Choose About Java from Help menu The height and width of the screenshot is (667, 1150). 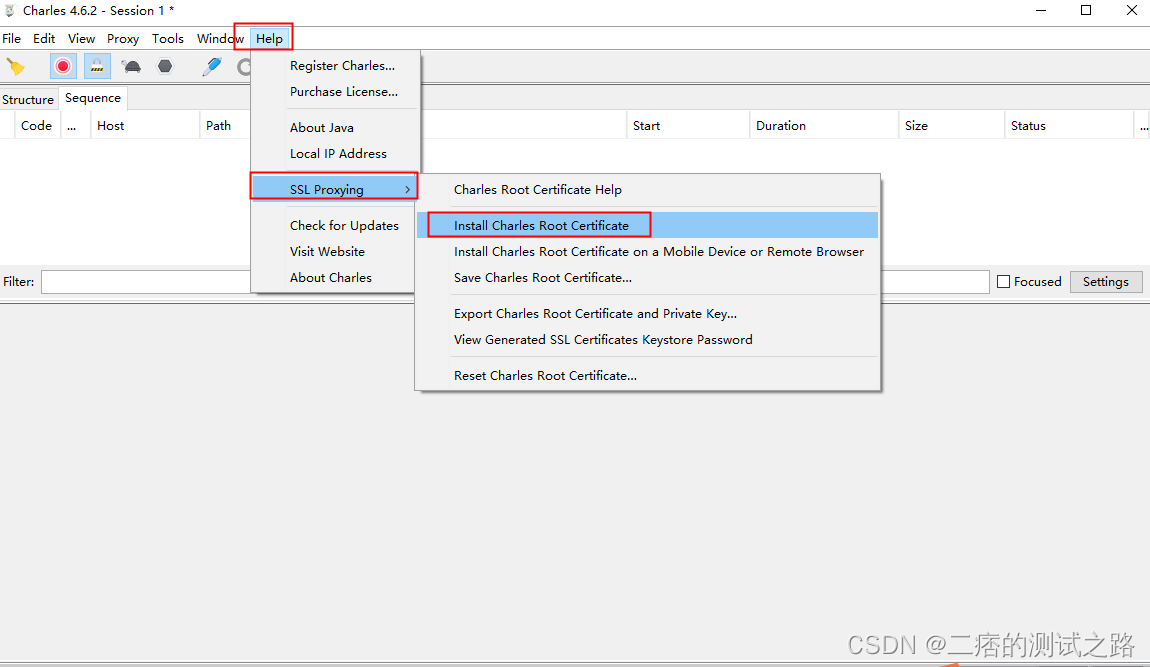tap(336, 127)
